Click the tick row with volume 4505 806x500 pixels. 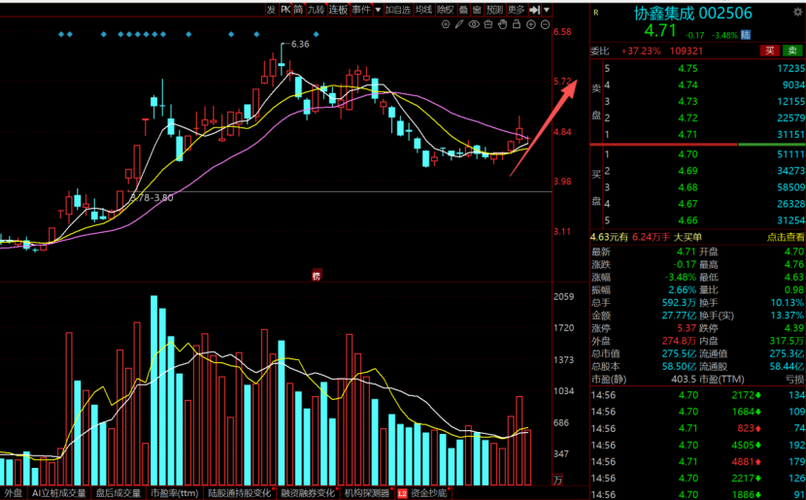[x=698, y=445]
